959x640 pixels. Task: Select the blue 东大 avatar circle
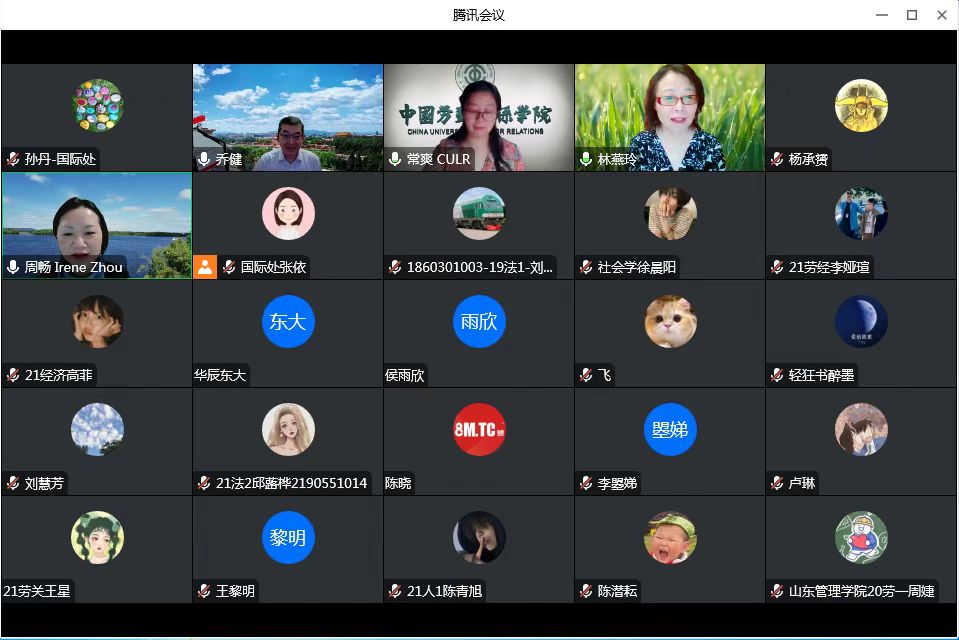288,321
